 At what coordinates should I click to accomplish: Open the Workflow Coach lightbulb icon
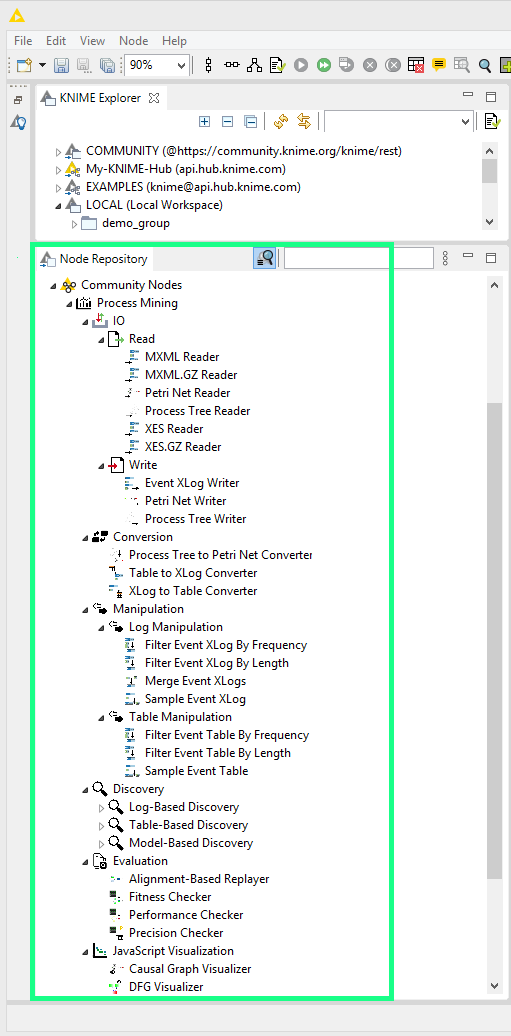point(19,122)
